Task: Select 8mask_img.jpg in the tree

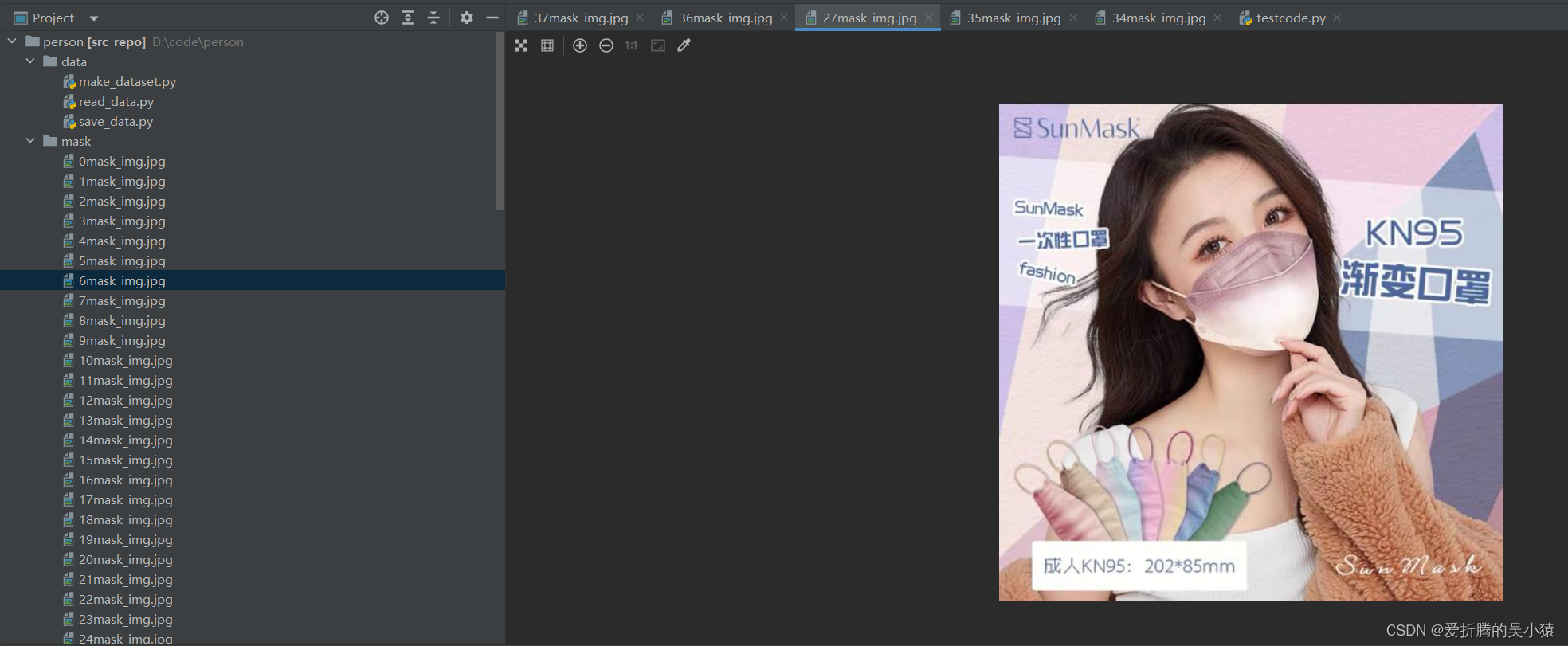Action: point(122,320)
